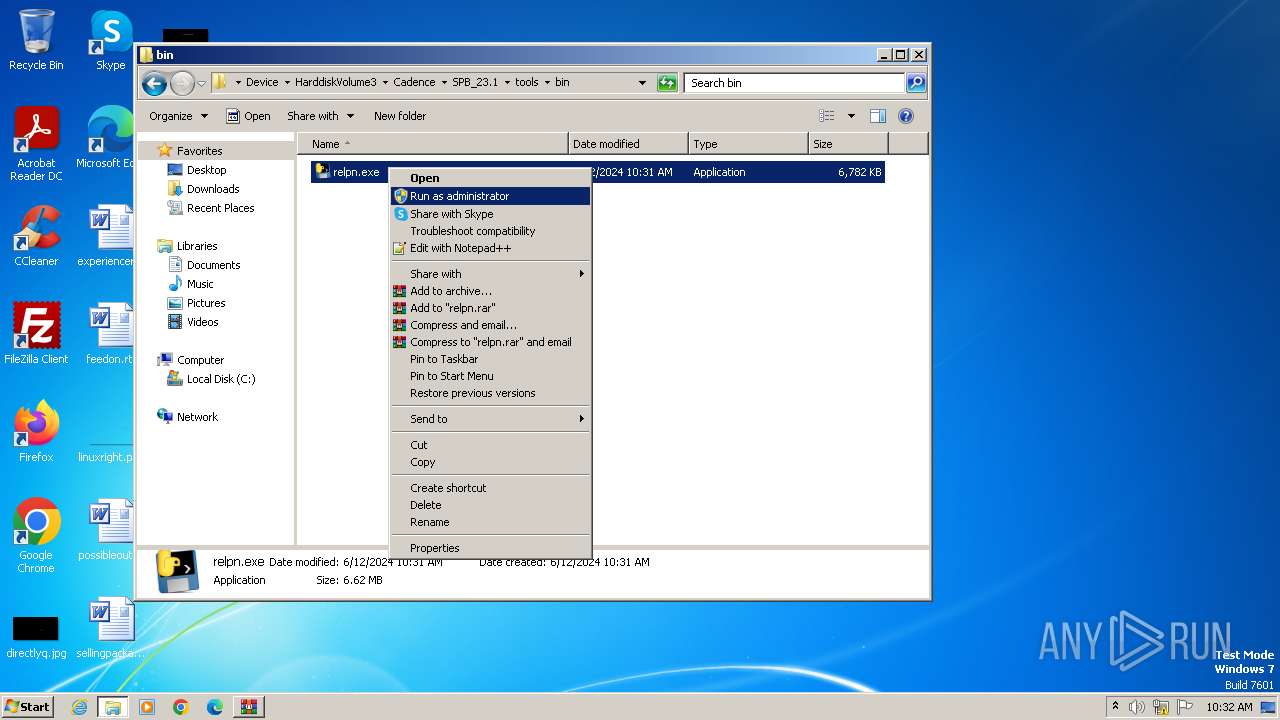Choose Add to "relpn.rar"
Viewport: 1280px width, 720px height.
click(x=490, y=308)
